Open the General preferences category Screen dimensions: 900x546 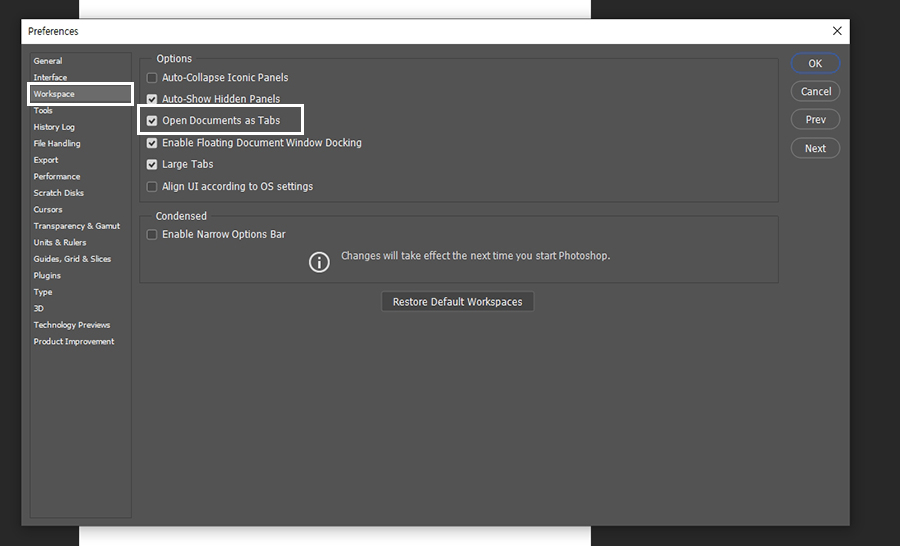click(48, 61)
